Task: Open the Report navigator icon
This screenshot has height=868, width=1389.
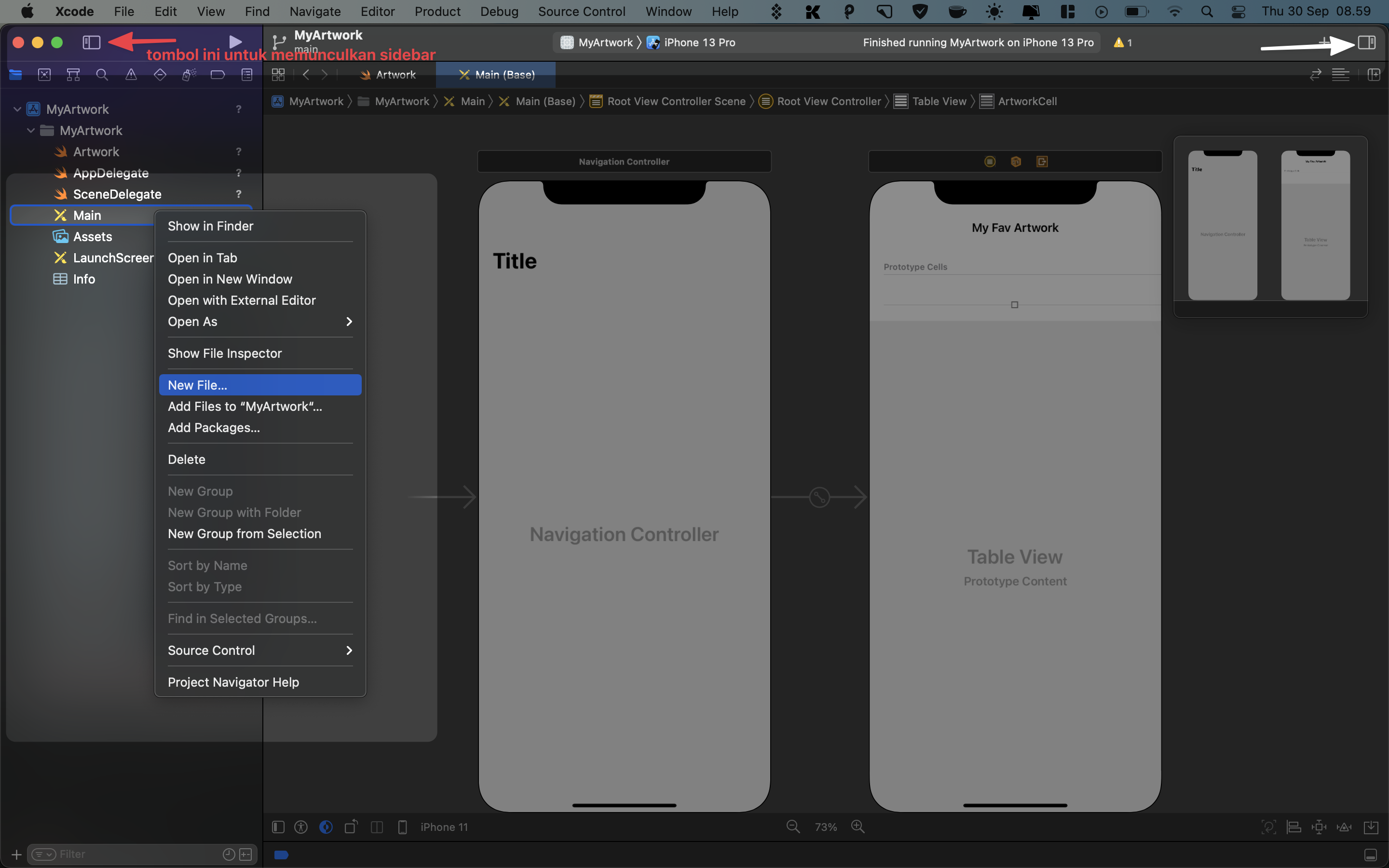Action: click(247, 75)
